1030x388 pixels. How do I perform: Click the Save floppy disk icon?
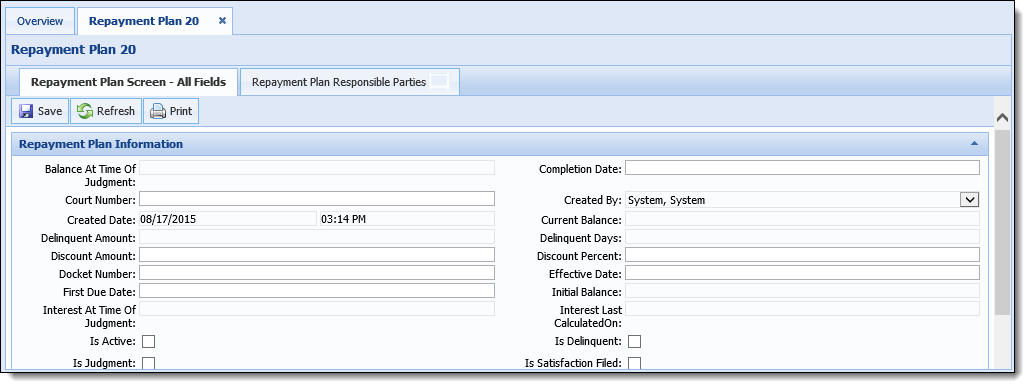(26, 112)
